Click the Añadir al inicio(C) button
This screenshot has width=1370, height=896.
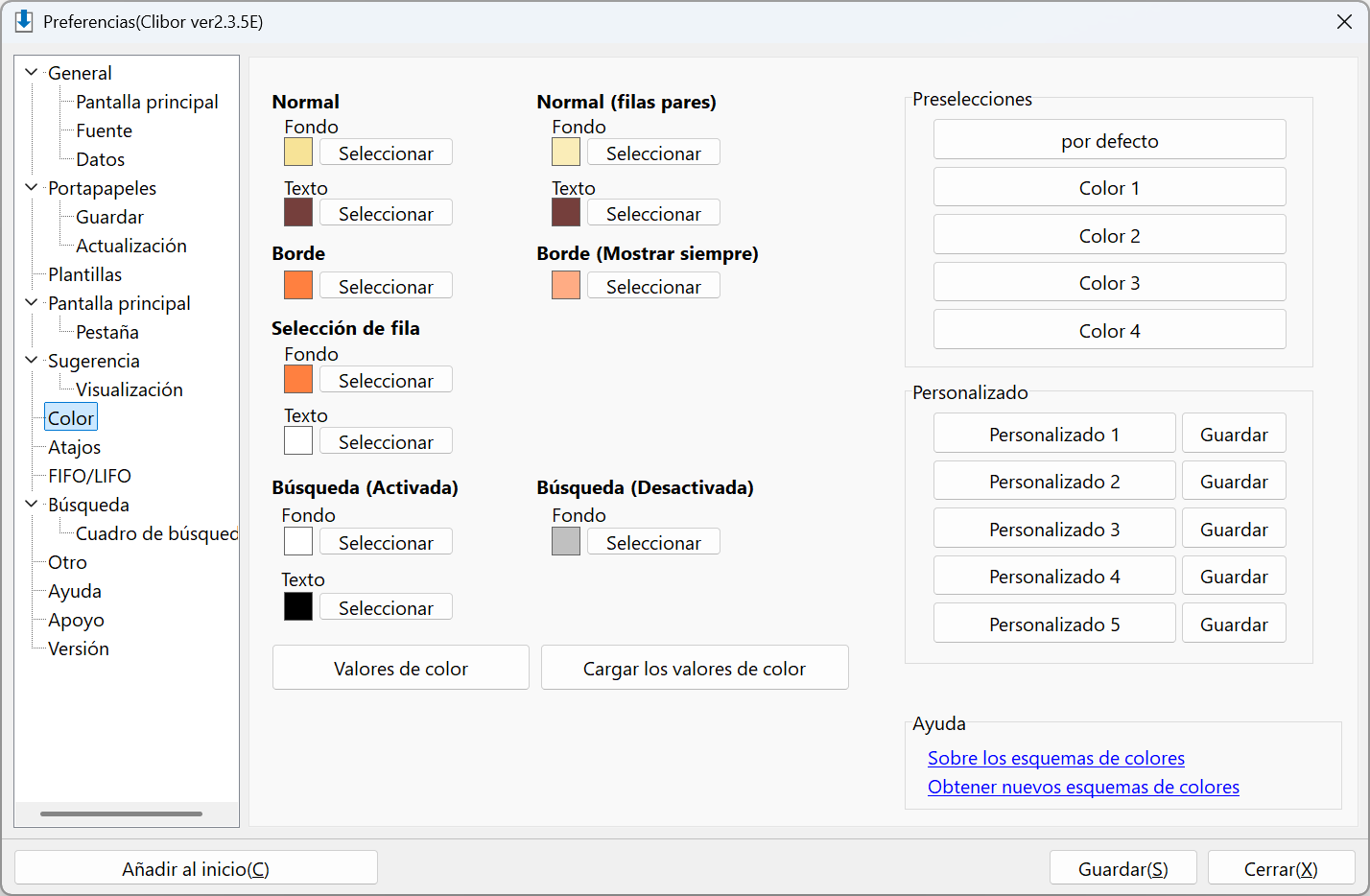(196, 868)
